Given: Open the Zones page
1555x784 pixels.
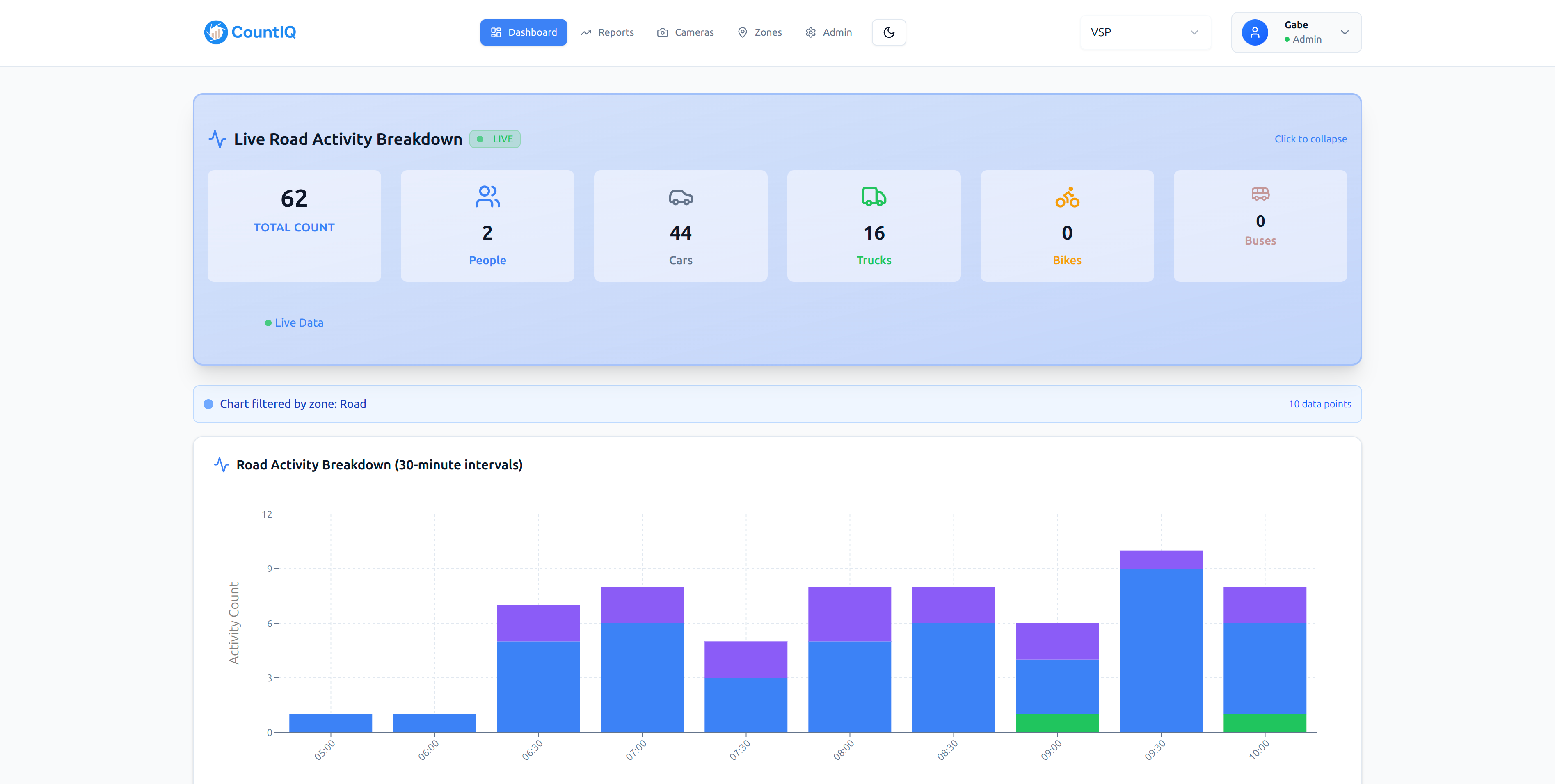Looking at the screenshot, I should [760, 32].
